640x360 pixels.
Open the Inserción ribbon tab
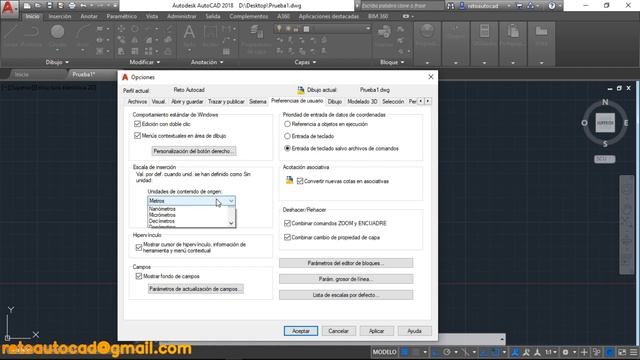coord(60,16)
